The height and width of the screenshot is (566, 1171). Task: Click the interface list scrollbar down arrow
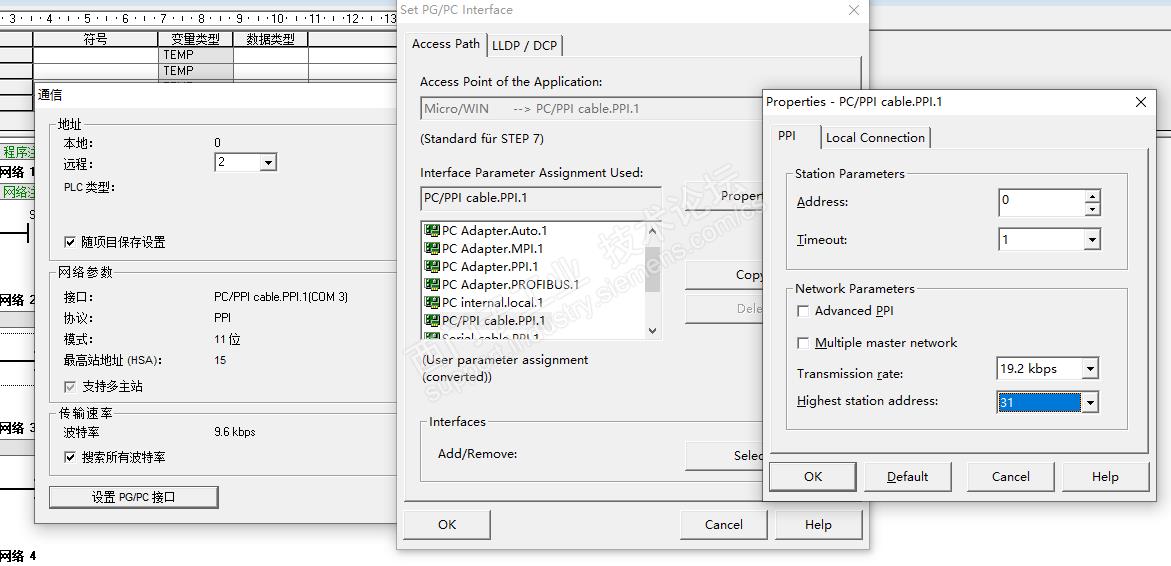click(x=652, y=331)
